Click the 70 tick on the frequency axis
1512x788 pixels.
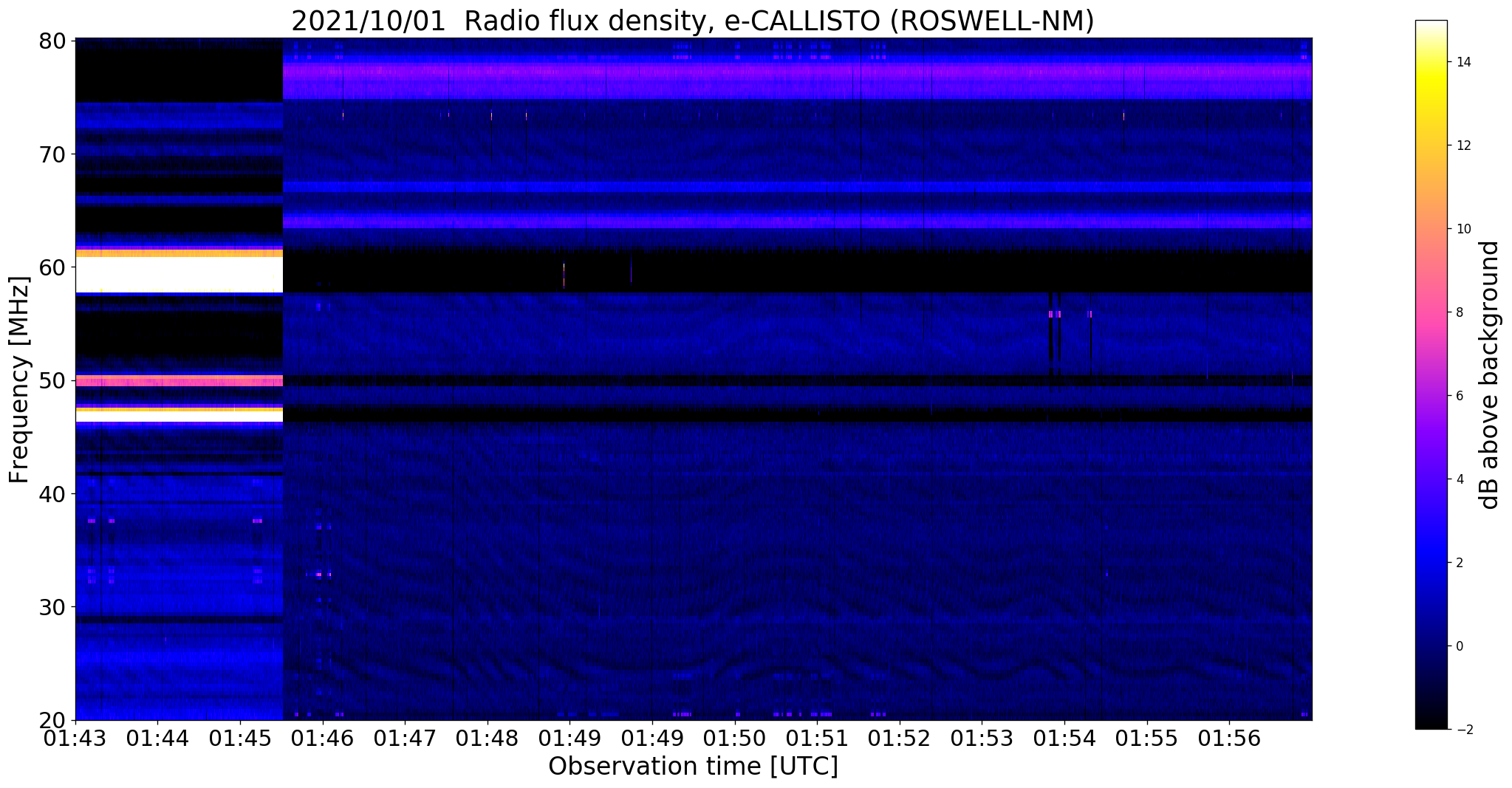point(53,154)
